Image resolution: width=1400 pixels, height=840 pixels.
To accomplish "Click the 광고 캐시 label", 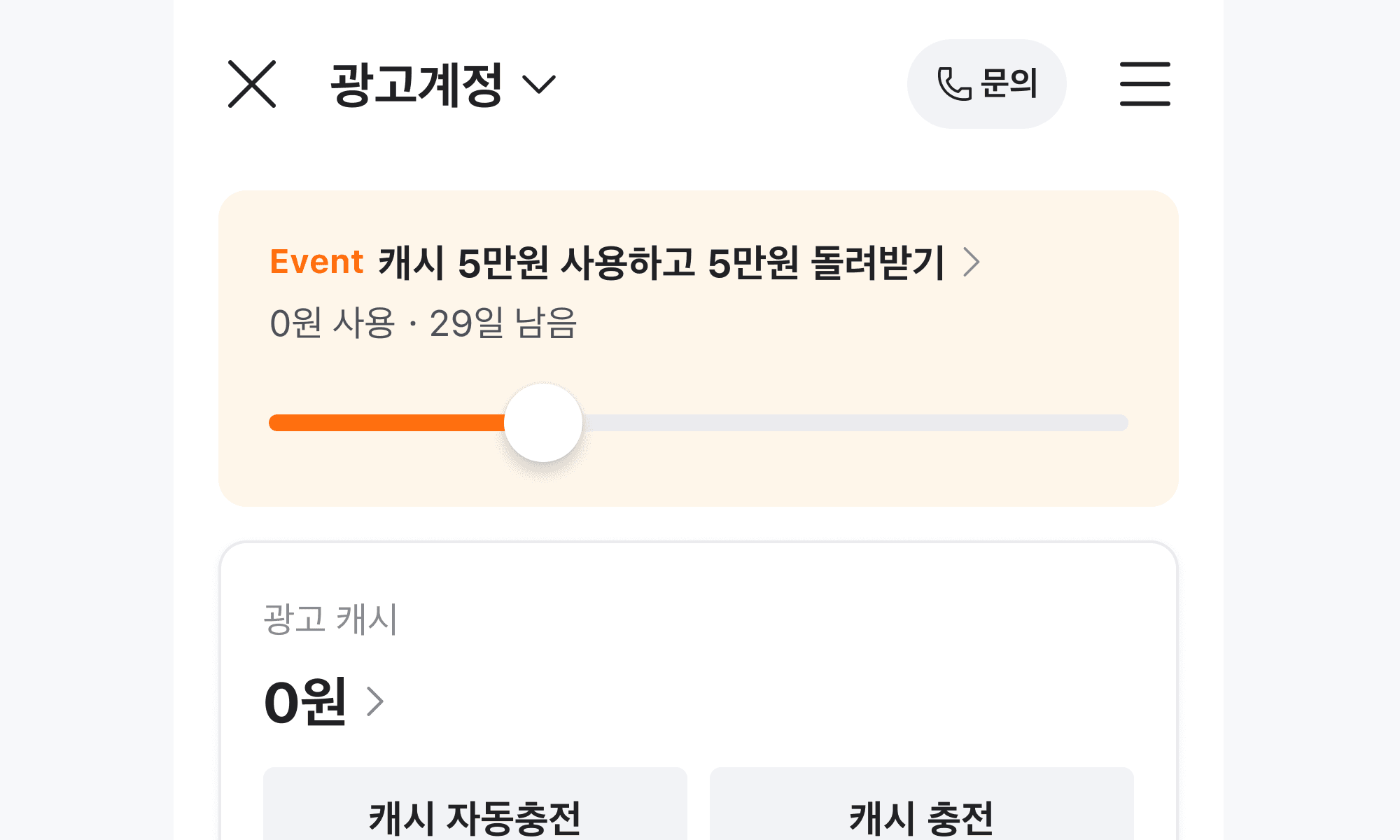I will pos(330,619).
